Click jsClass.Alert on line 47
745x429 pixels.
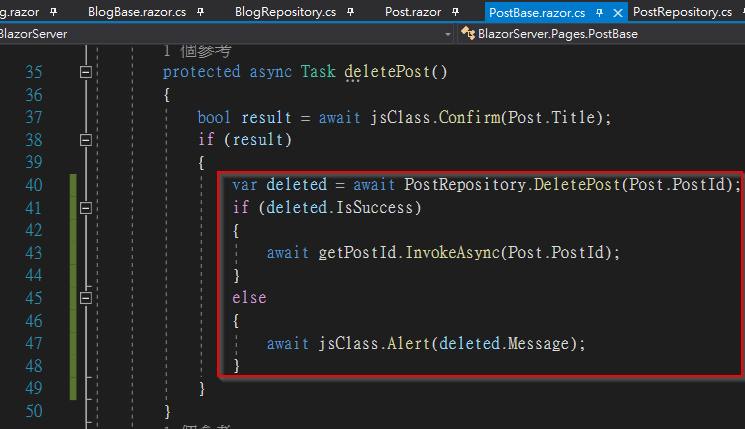point(374,343)
